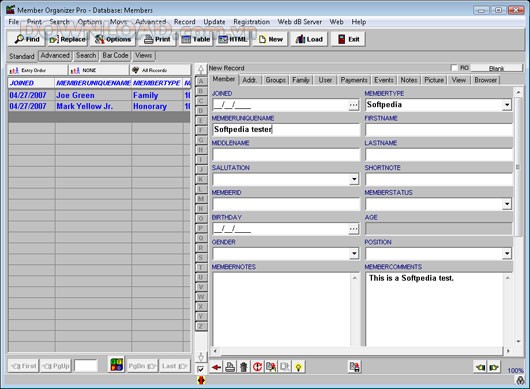This screenshot has height=389, width=530.
Task: Open the BIRTHDAY date picker button
Action: tap(354, 229)
